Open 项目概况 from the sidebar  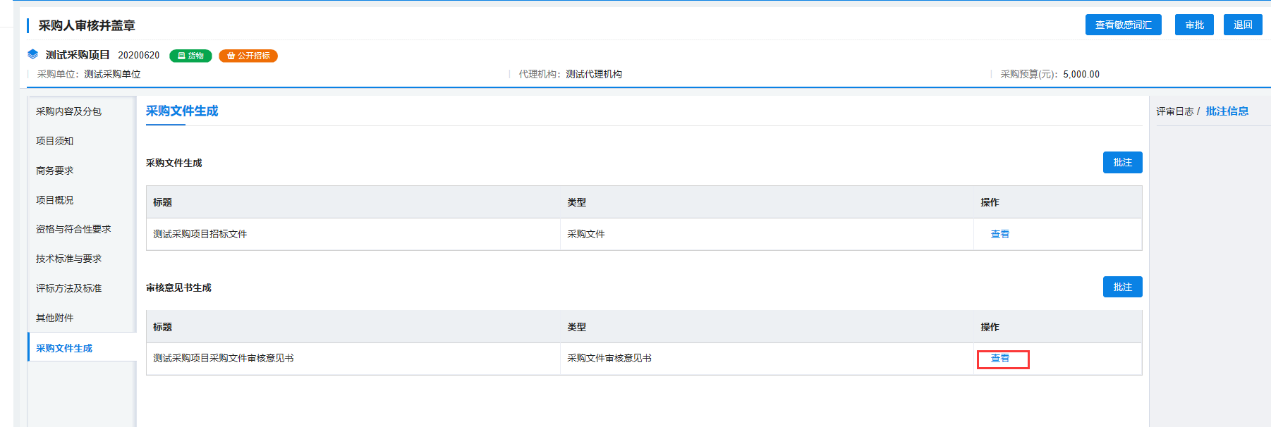point(55,200)
